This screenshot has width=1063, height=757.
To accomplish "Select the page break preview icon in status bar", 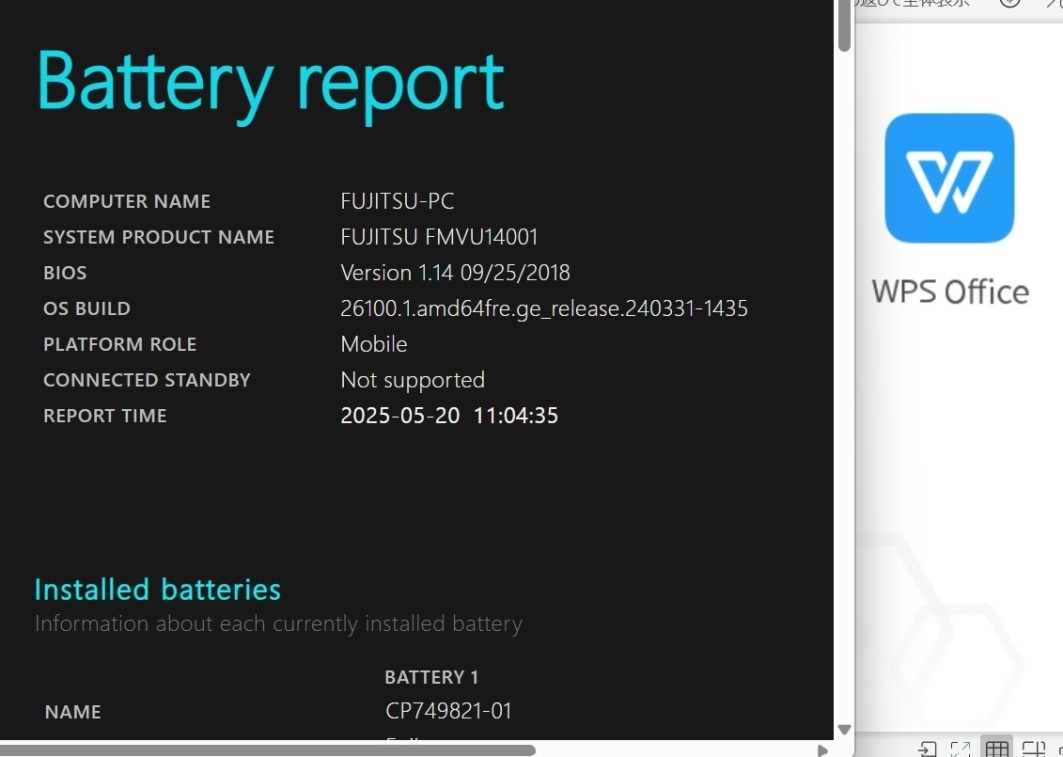I will [x=1033, y=749].
